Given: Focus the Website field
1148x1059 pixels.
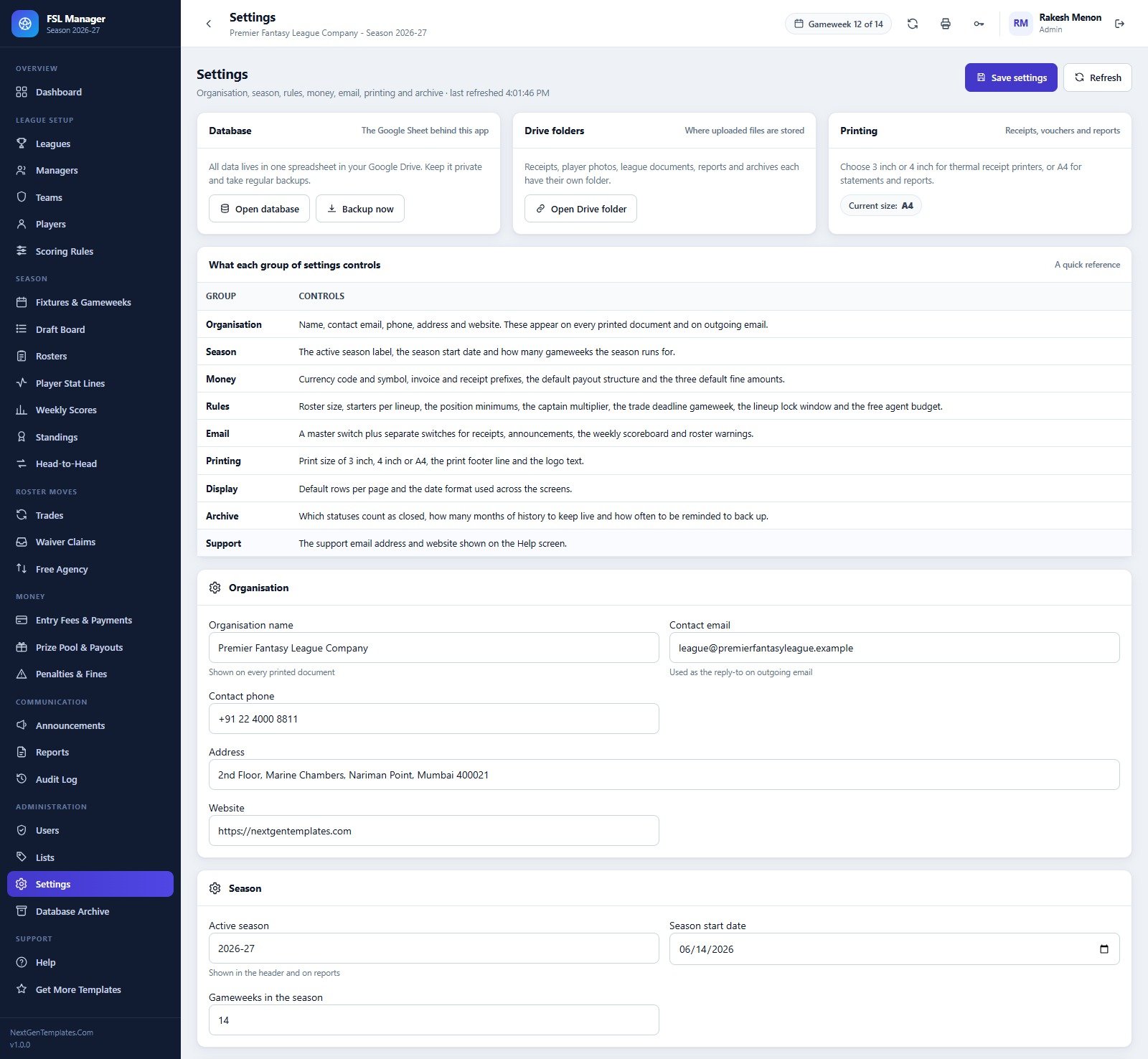Looking at the screenshot, I should pyautogui.click(x=433, y=831).
